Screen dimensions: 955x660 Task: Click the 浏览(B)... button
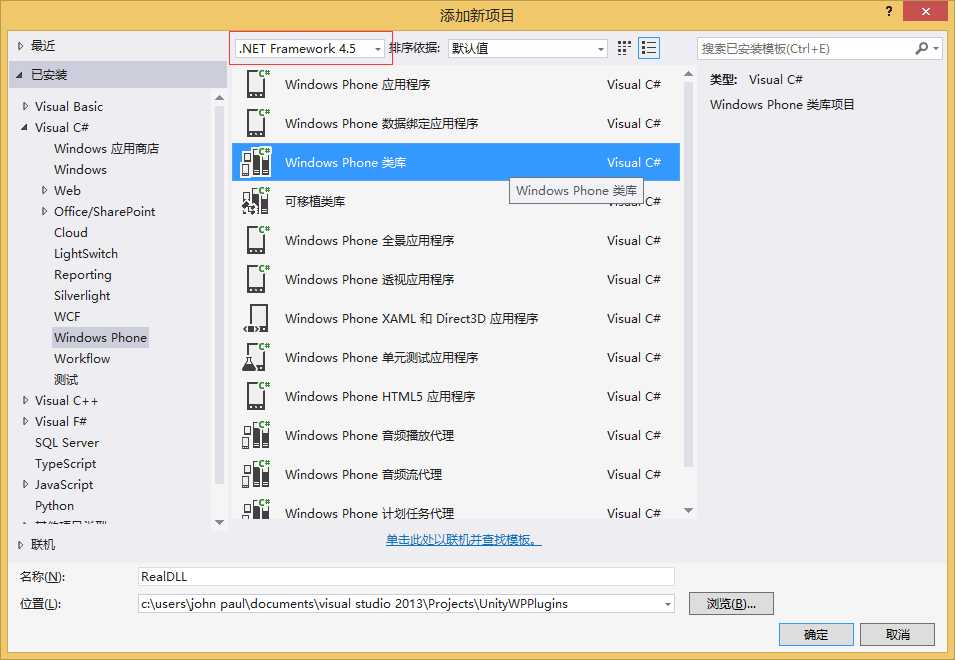coord(731,603)
